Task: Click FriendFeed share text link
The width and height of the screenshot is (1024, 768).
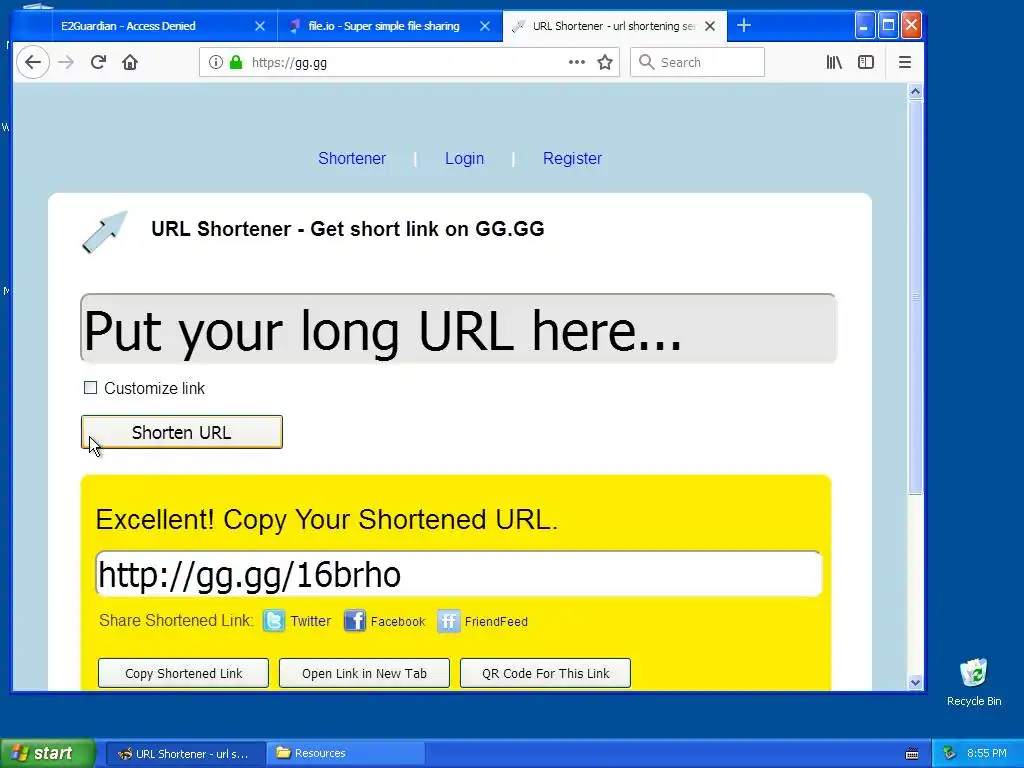Action: tap(496, 622)
